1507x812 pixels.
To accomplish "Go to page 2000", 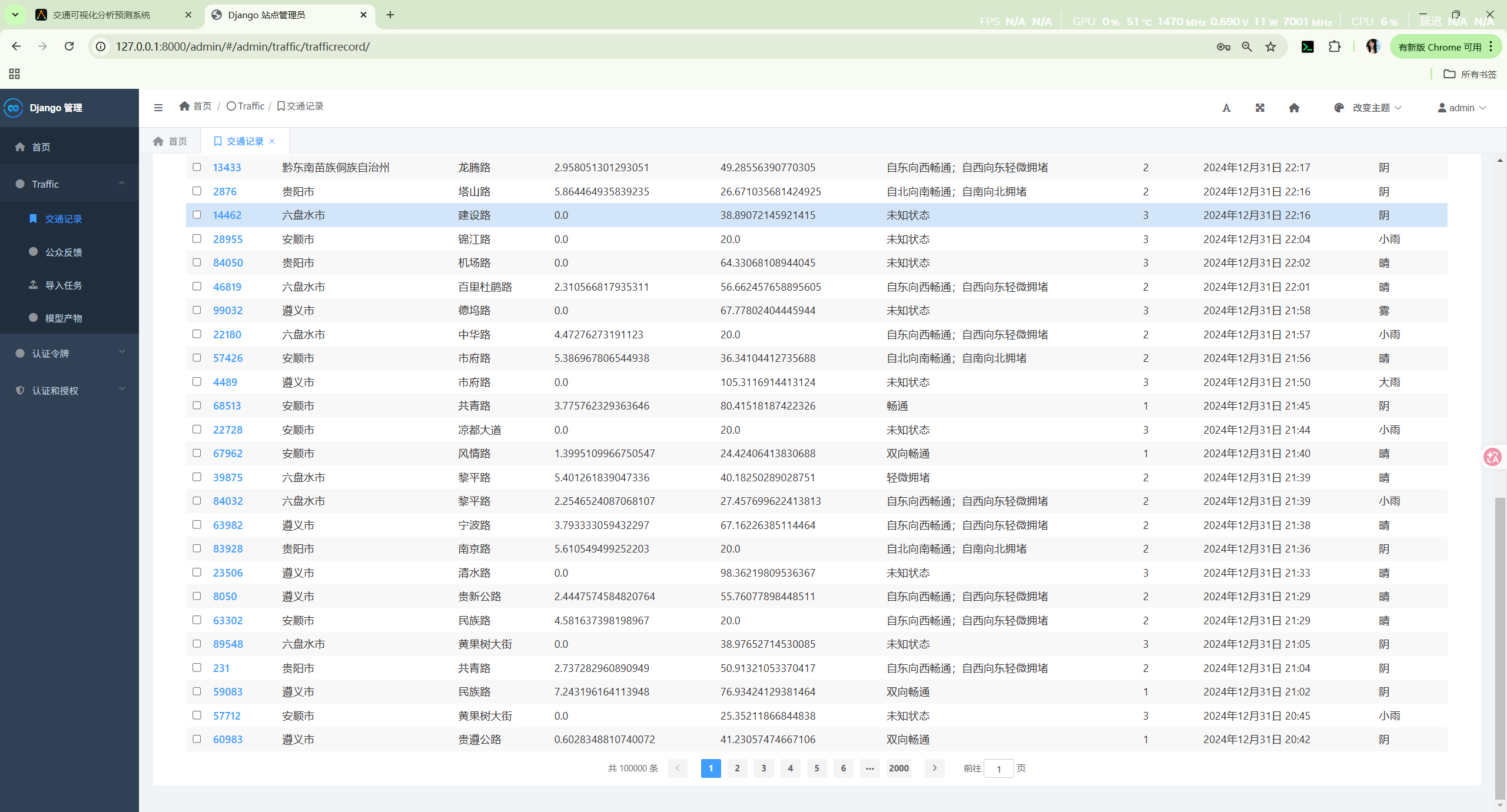I will click(898, 768).
